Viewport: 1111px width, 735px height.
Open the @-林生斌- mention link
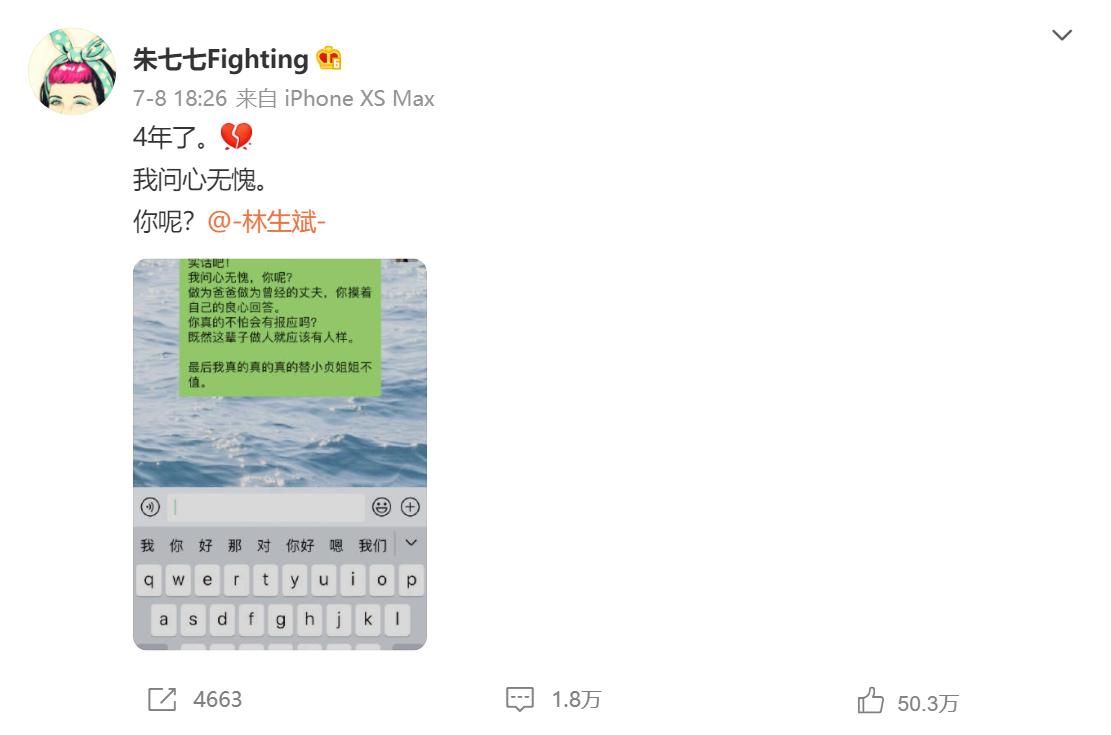tap(264, 222)
